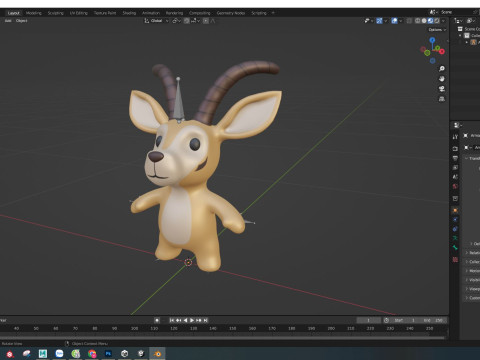Open the Bone properties tab
Viewport: 480px width, 360px height.
(x=455, y=248)
